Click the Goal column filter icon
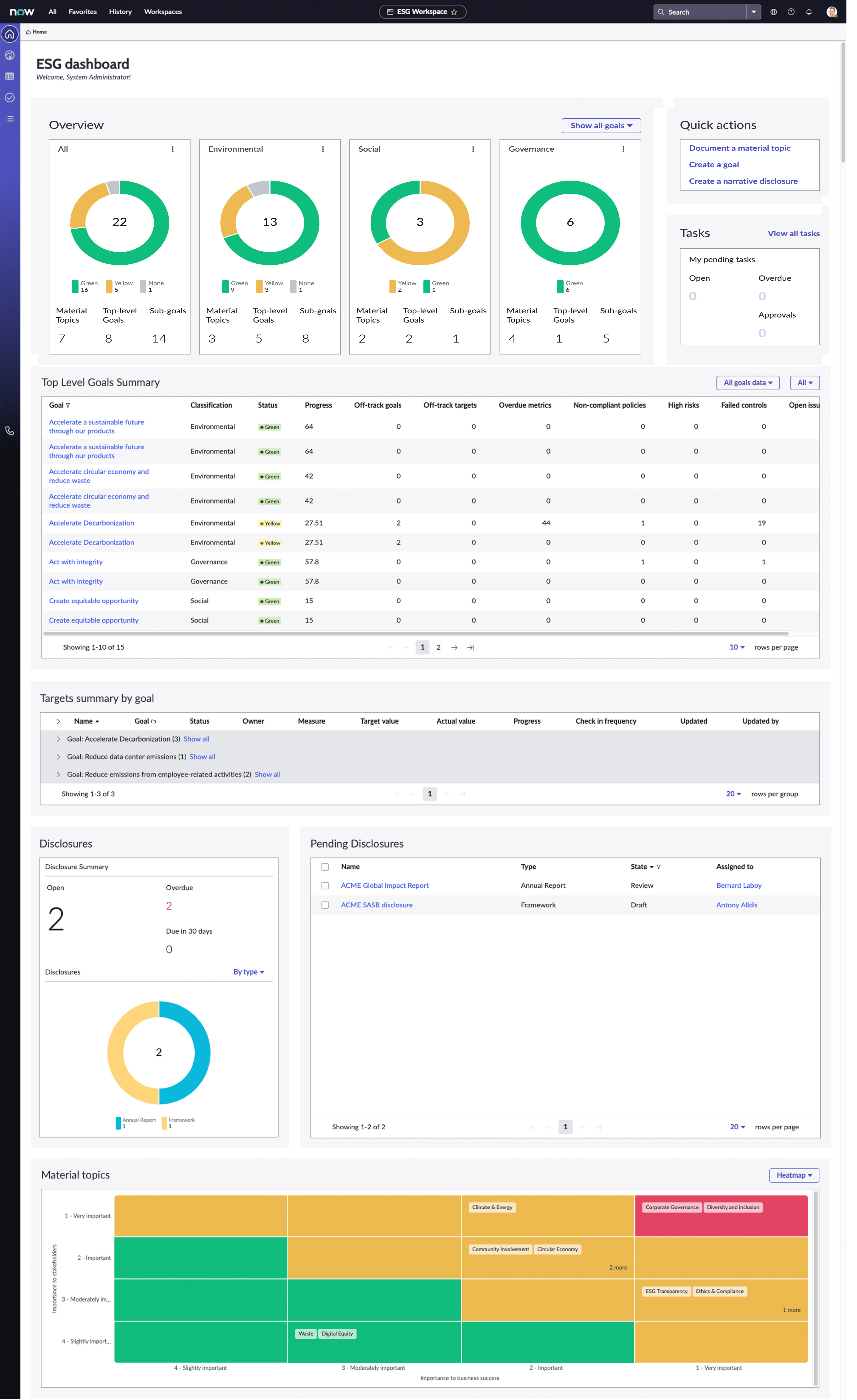 tap(68, 406)
